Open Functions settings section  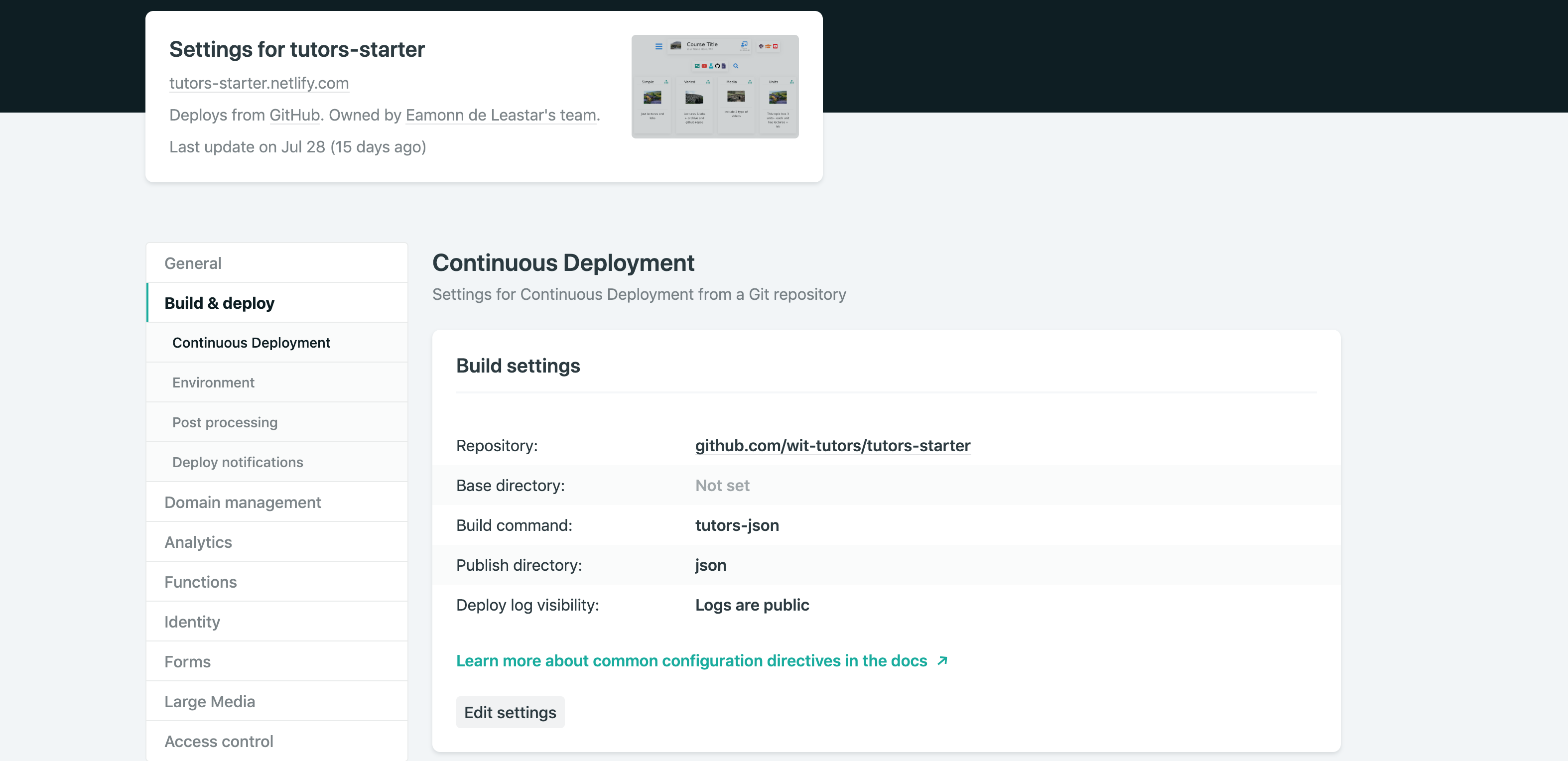coord(200,581)
